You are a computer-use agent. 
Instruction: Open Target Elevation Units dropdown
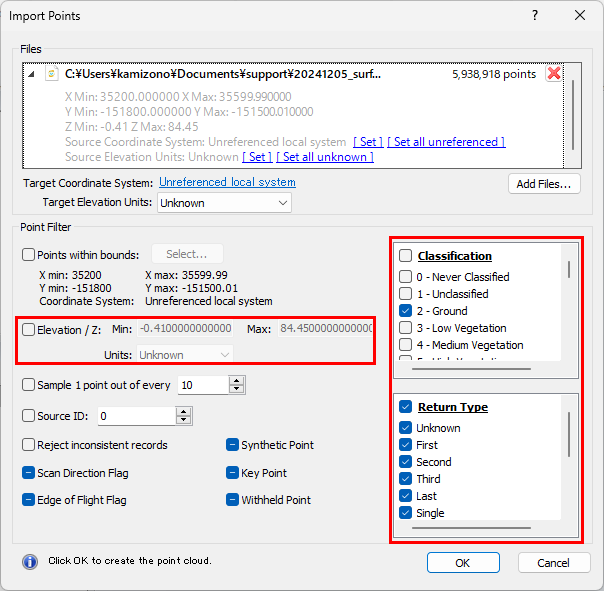click(x=224, y=203)
